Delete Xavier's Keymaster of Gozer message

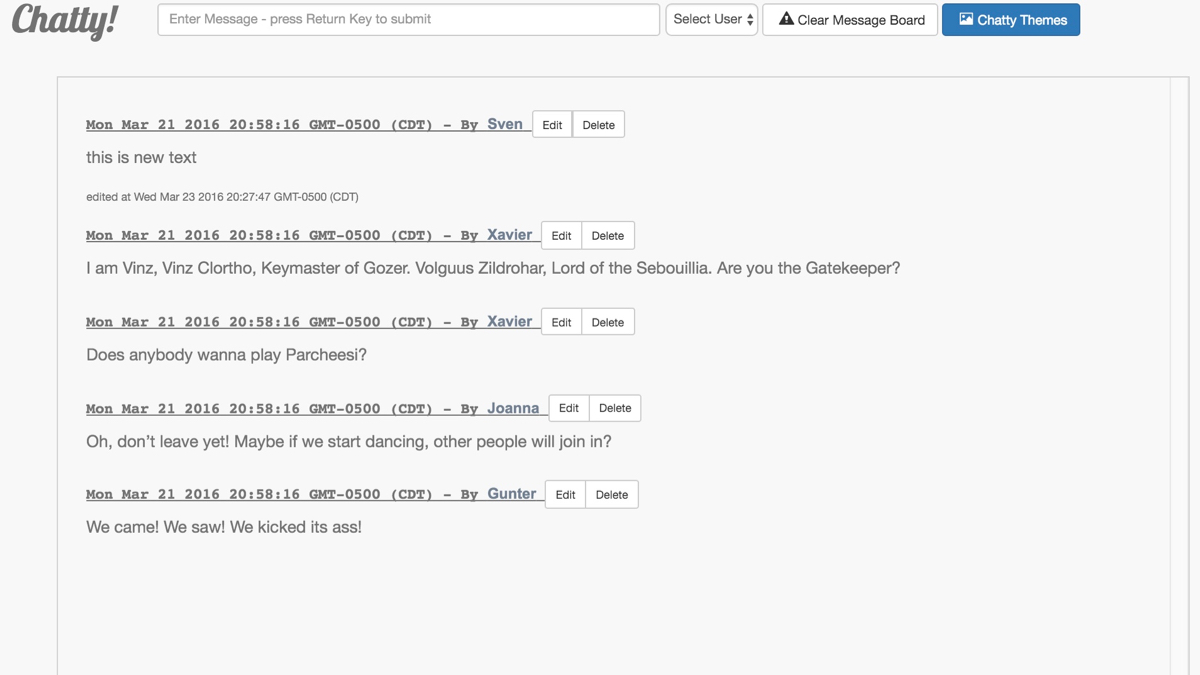607,236
